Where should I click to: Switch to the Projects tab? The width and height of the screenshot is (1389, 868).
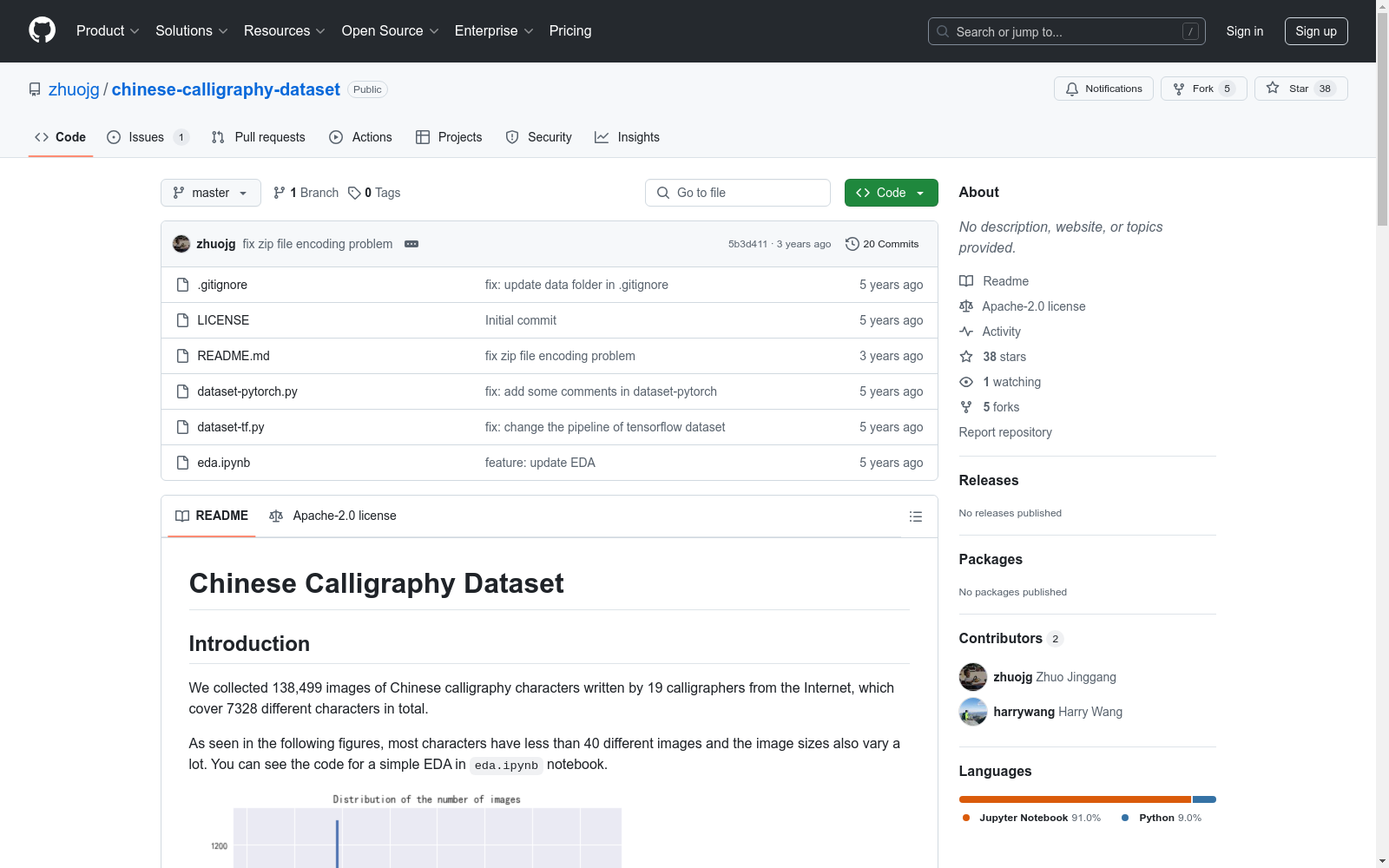point(449,137)
